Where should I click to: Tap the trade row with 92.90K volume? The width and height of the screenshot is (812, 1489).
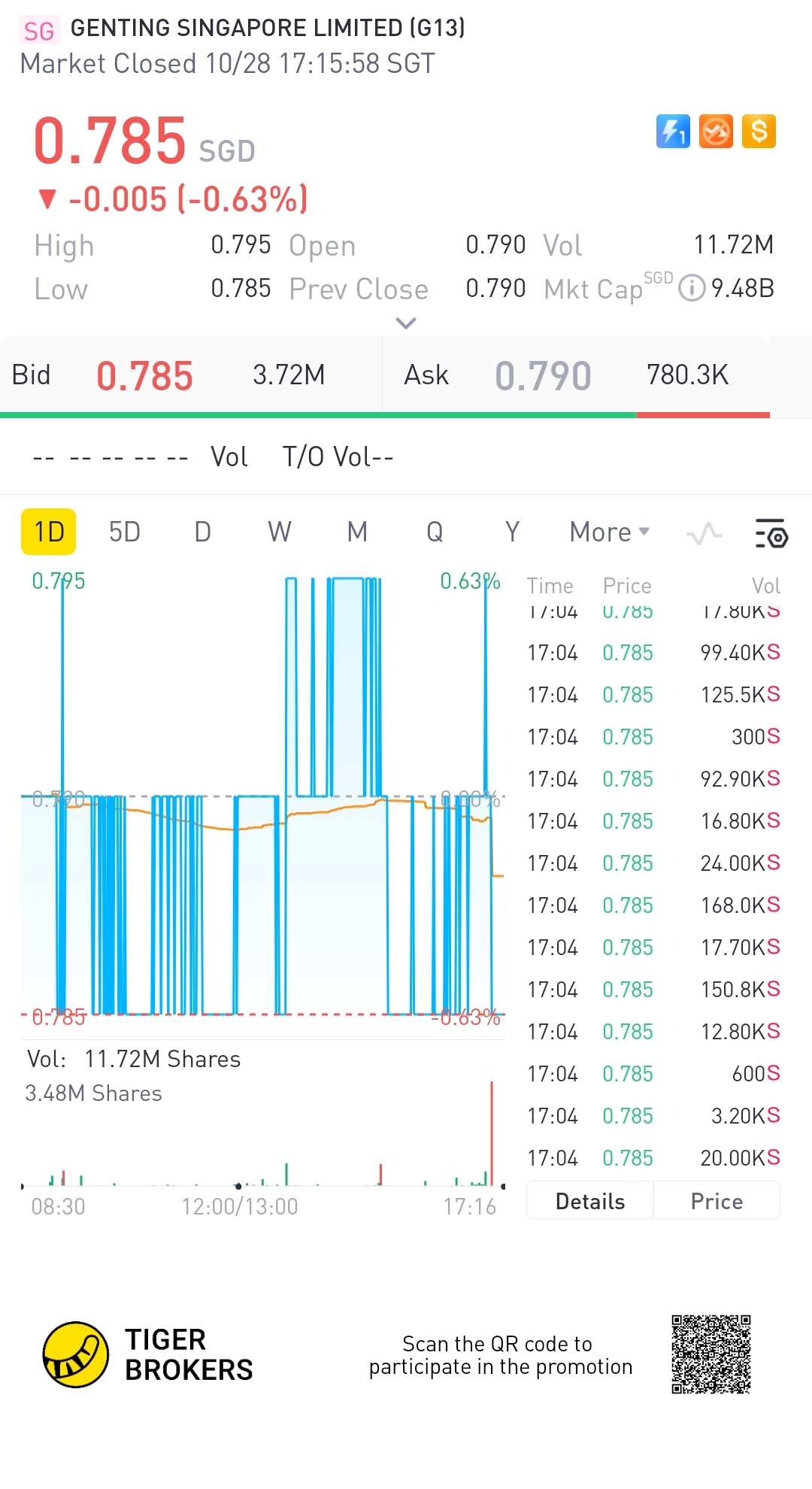653,779
